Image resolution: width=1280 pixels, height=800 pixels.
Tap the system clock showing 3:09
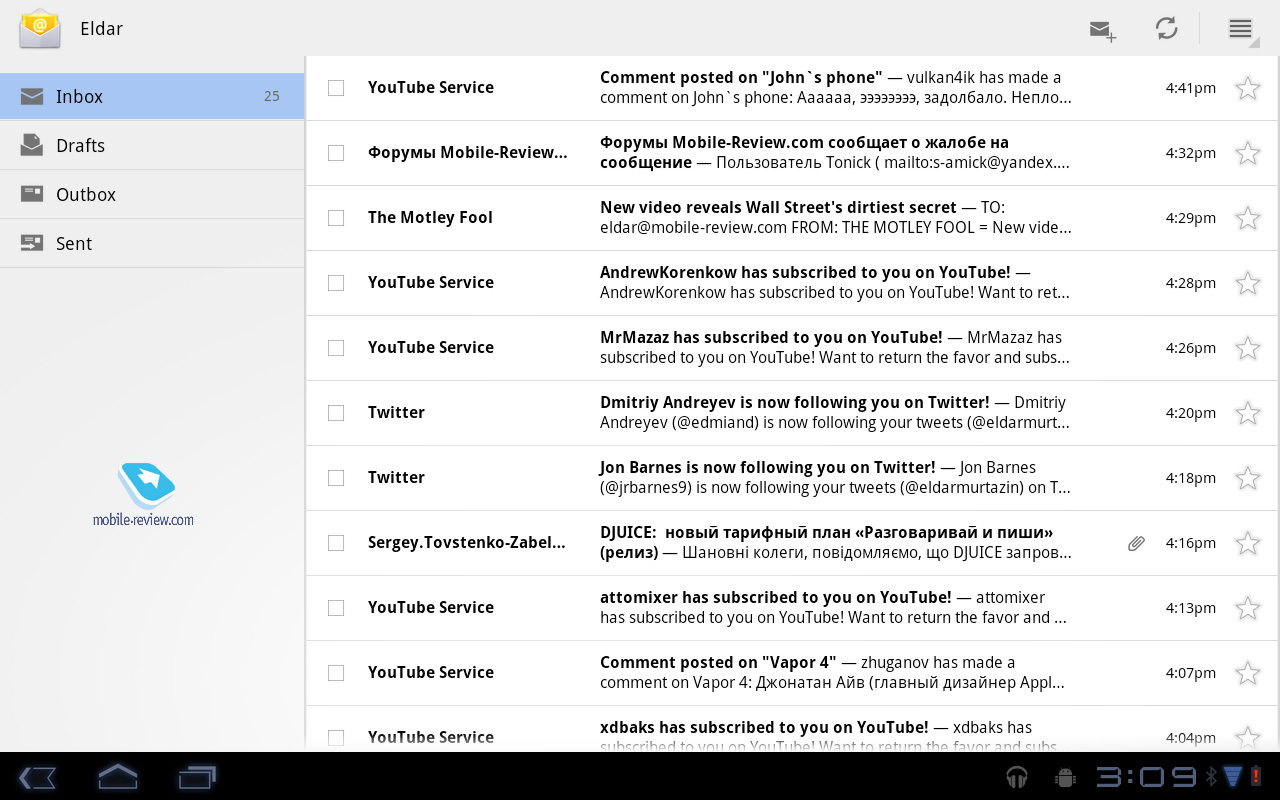point(1146,777)
